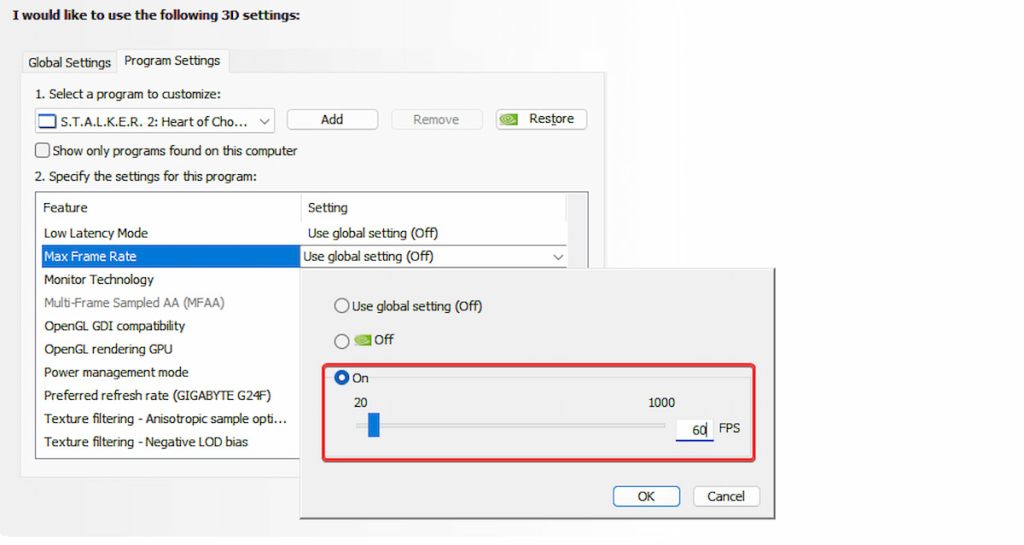Screen dimensions: 1024x545
Task: Click the max frame rate slider handle
Action: click(x=373, y=426)
